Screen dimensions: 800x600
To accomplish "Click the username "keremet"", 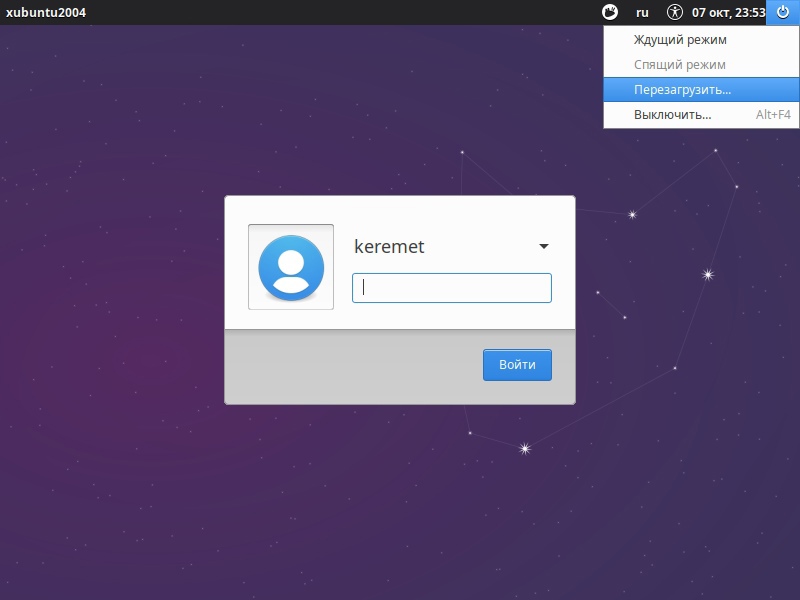I will pos(389,247).
